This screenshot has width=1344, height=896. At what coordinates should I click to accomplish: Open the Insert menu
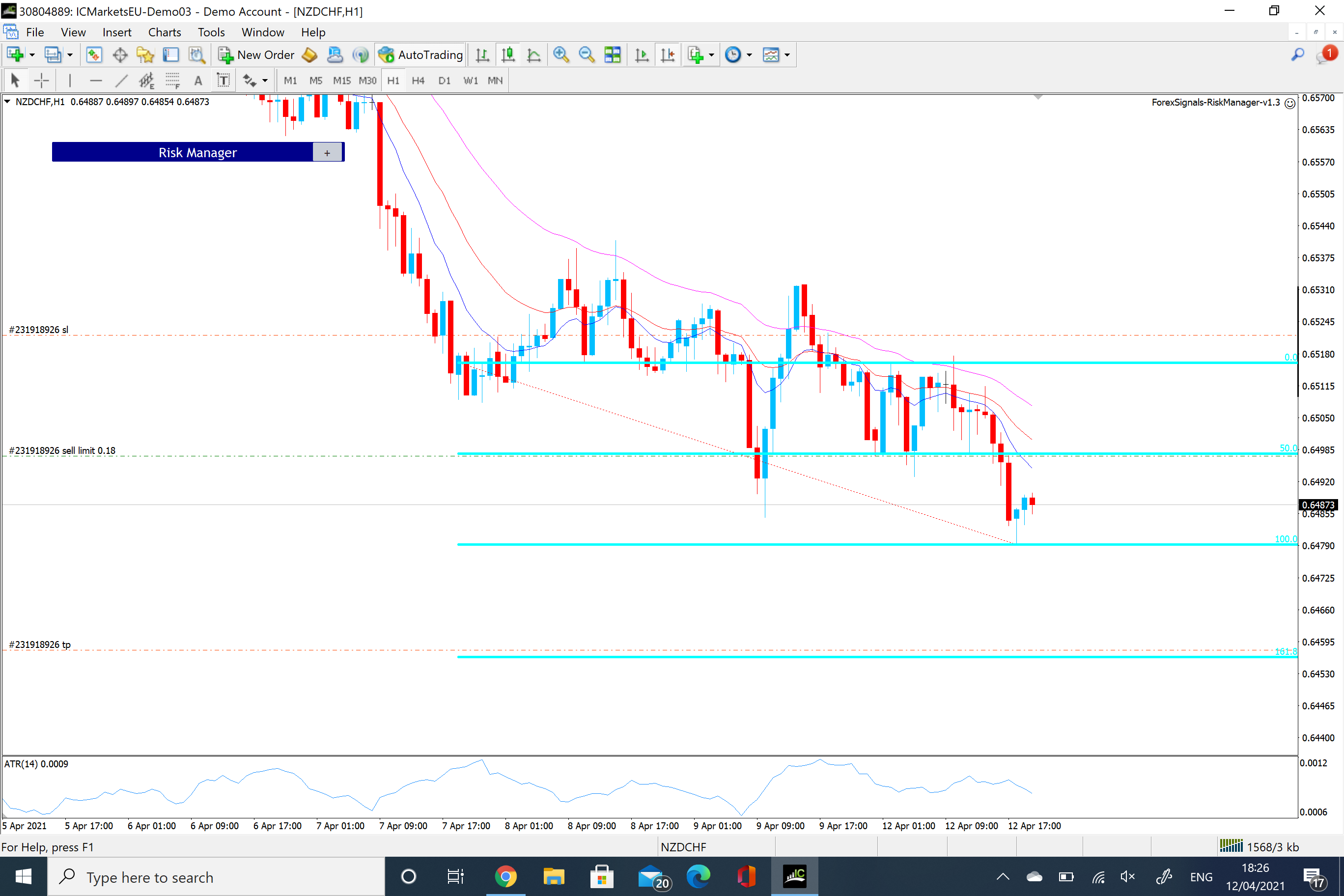(116, 32)
